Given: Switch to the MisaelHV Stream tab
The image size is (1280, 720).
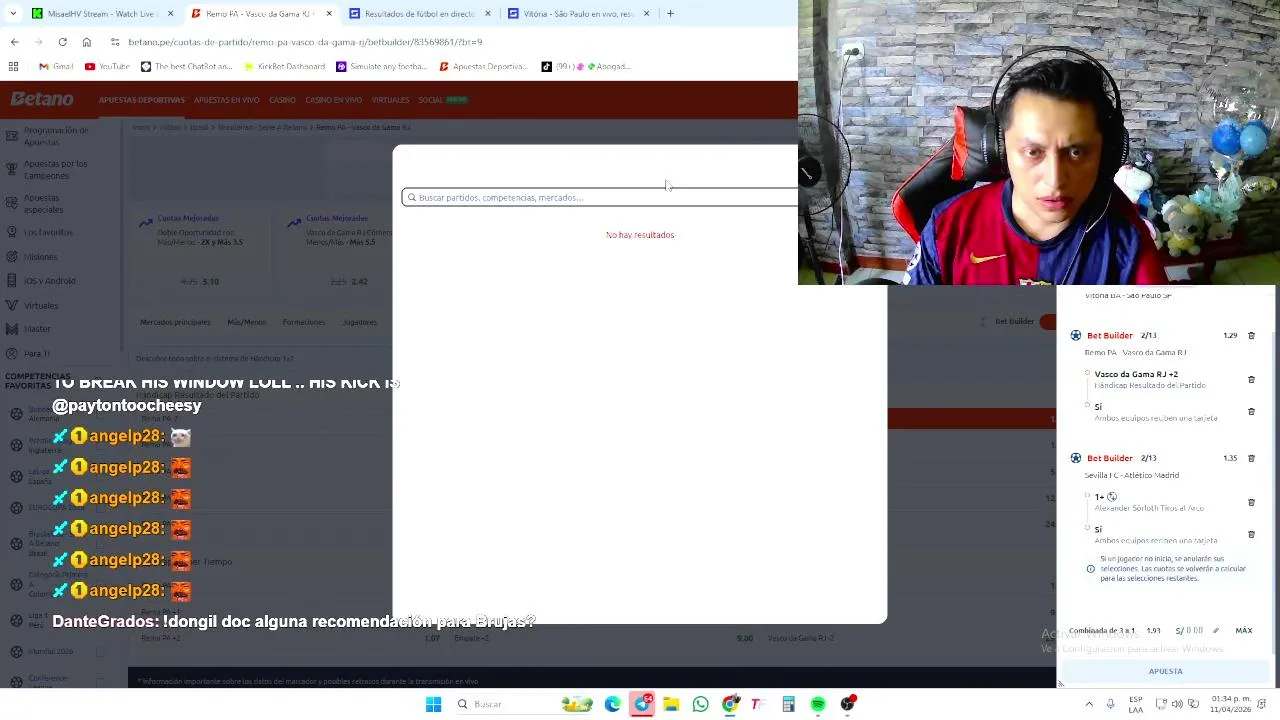Looking at the screenshot, I should click(x=103, y=14).
